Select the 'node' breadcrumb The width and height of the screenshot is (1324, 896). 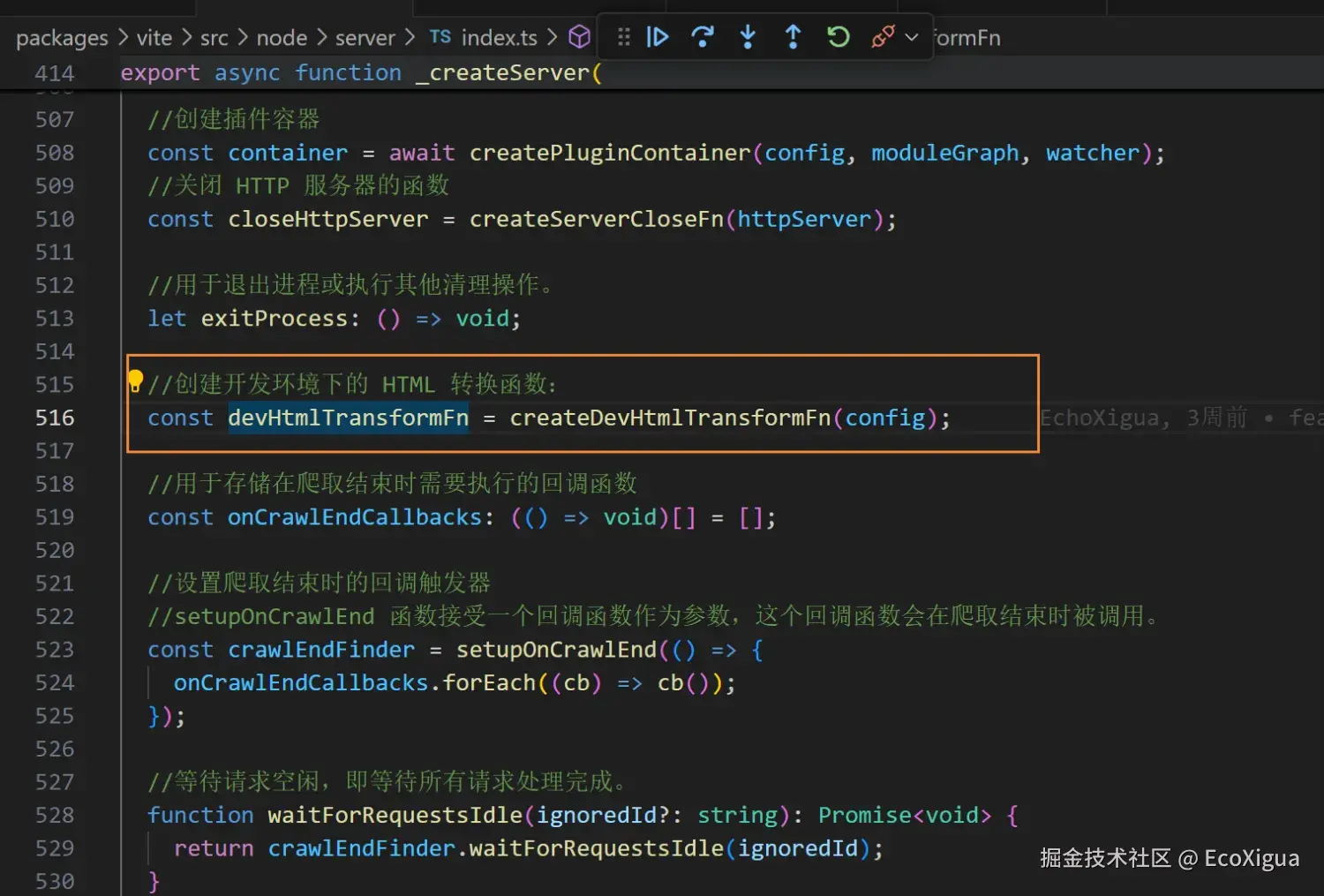(282, 38)
